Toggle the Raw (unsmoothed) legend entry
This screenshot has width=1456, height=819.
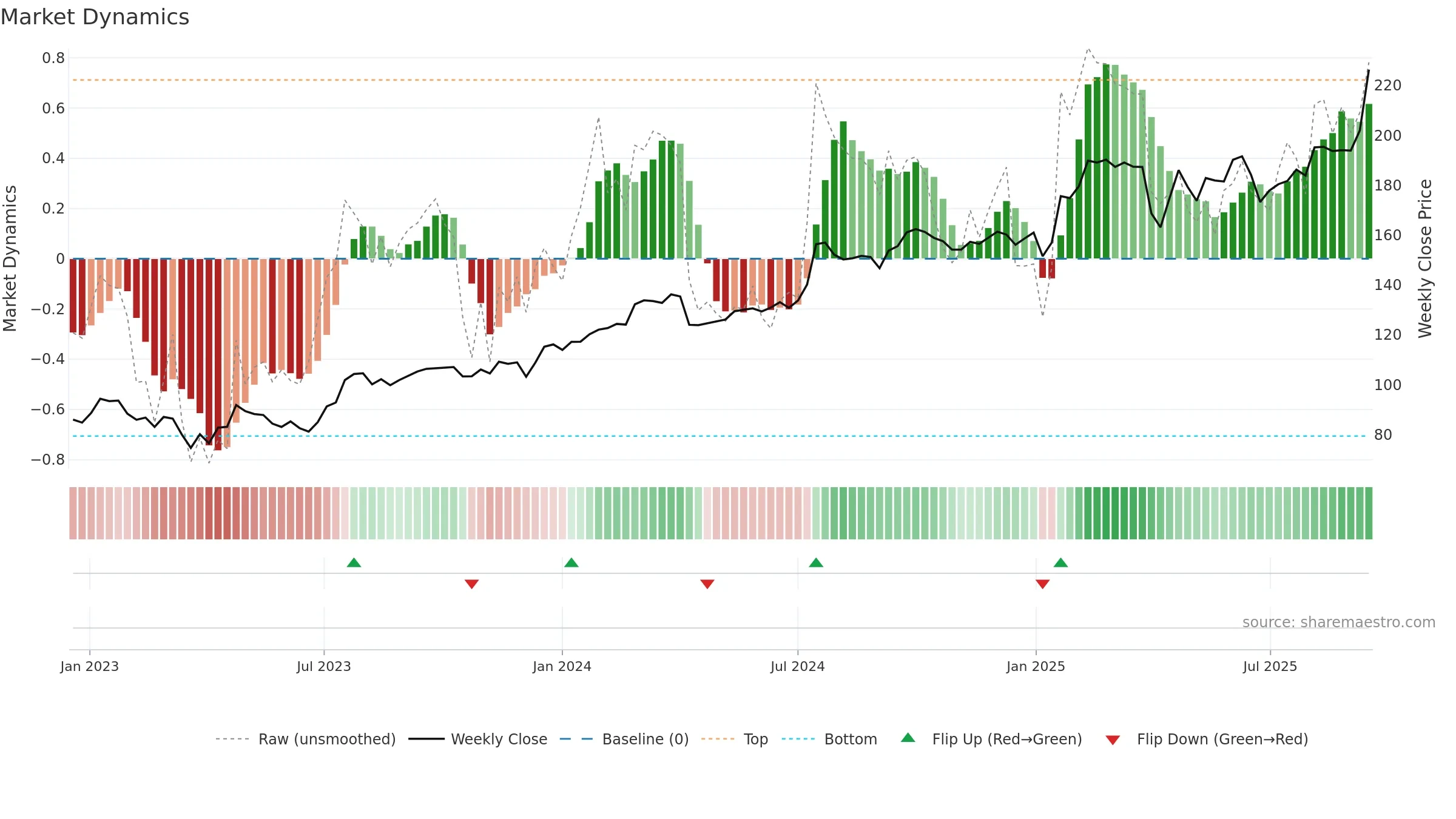306,739
